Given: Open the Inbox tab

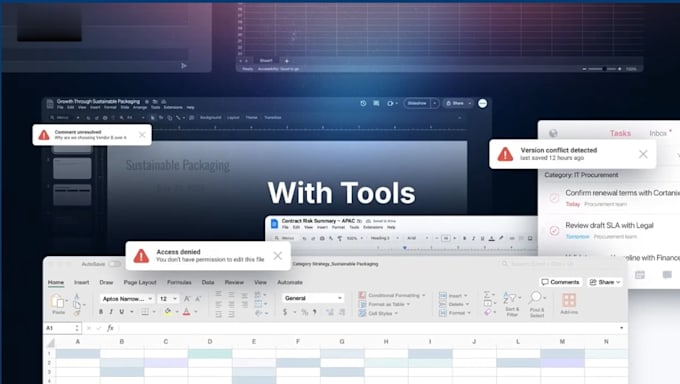Looking at the screenshot, I should [x=658, y=133].
